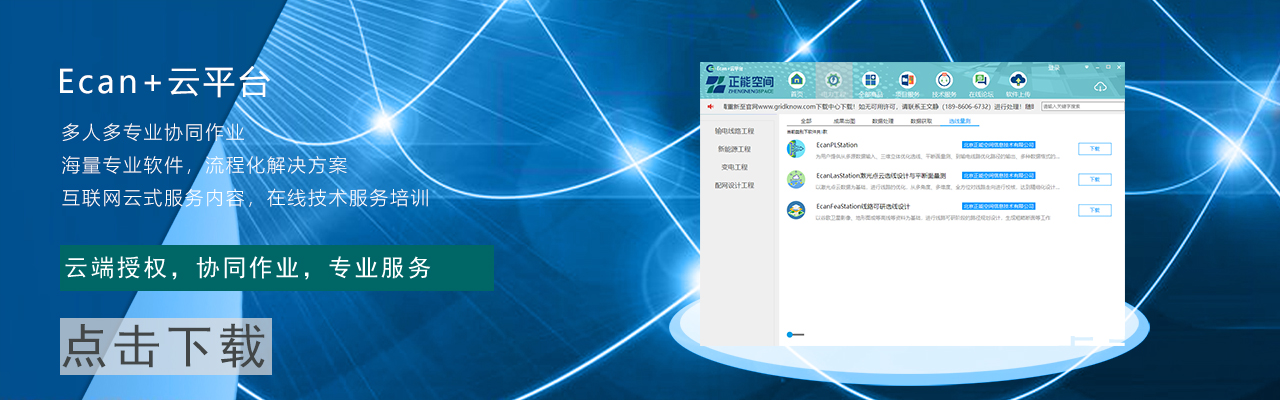The image size is (1280, 400).
Task: Click the scrolling announcement text with gridknow.com
Action: pyautogui.click(x=878, y=105)
